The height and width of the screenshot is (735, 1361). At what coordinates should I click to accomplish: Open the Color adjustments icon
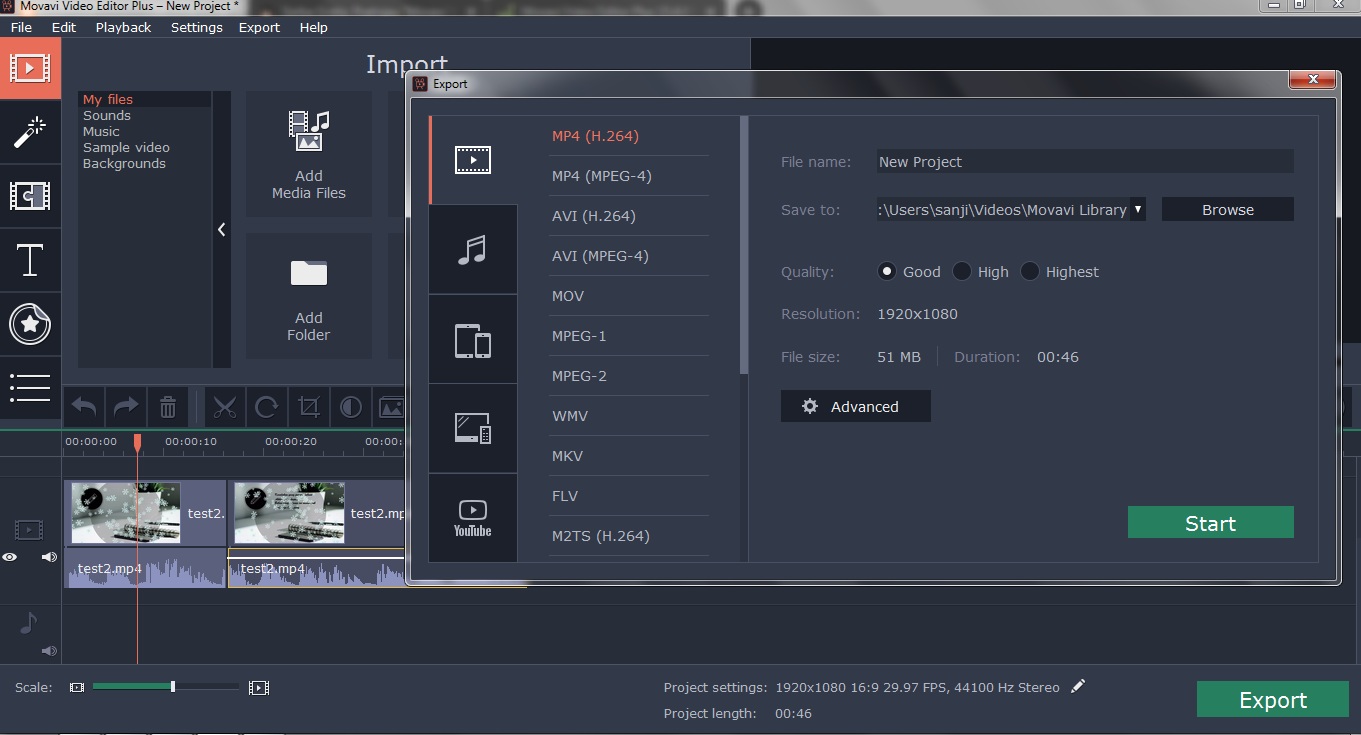click(350, 407)
